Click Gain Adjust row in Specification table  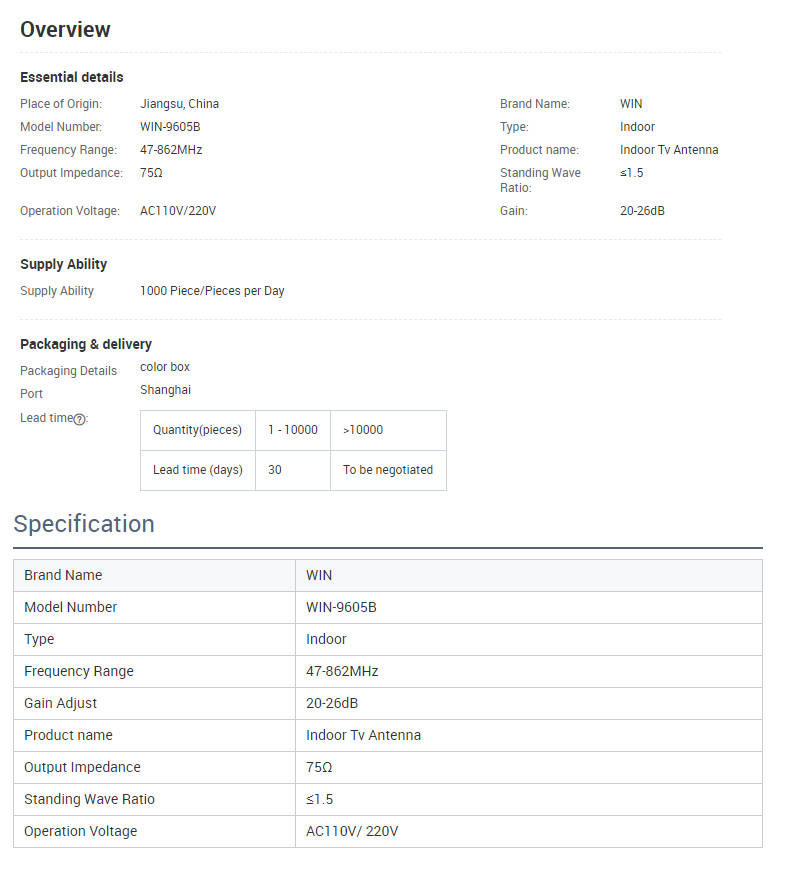[x=61, y=703]
